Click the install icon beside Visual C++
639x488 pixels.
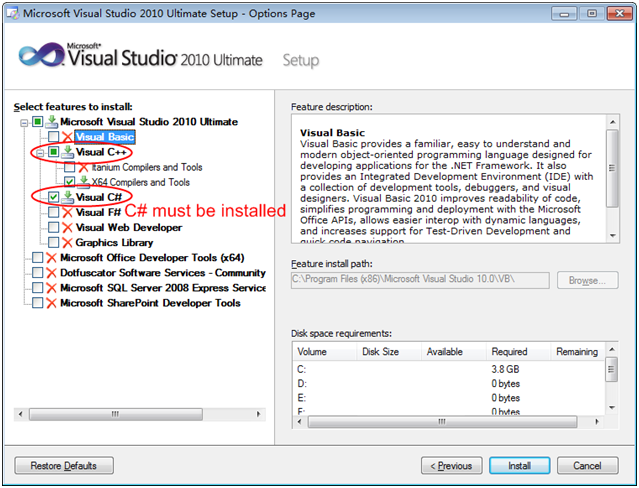tap(67, 152)
